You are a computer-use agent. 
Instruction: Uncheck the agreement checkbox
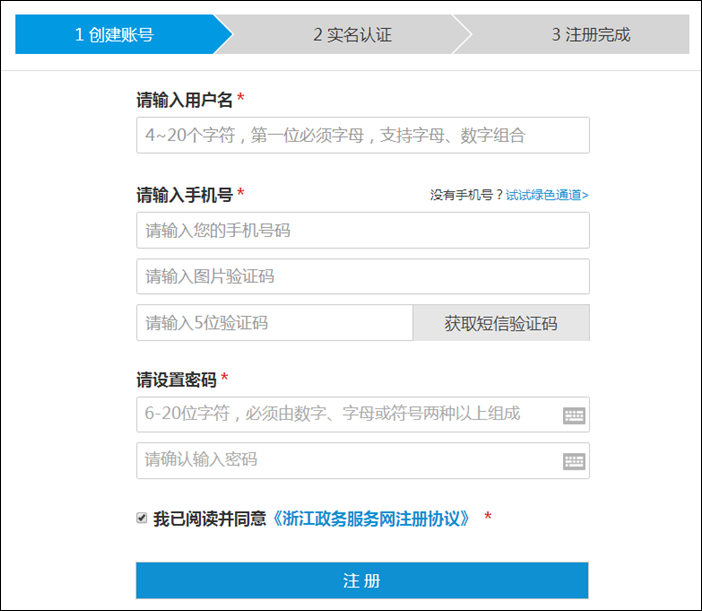point(142,518)
